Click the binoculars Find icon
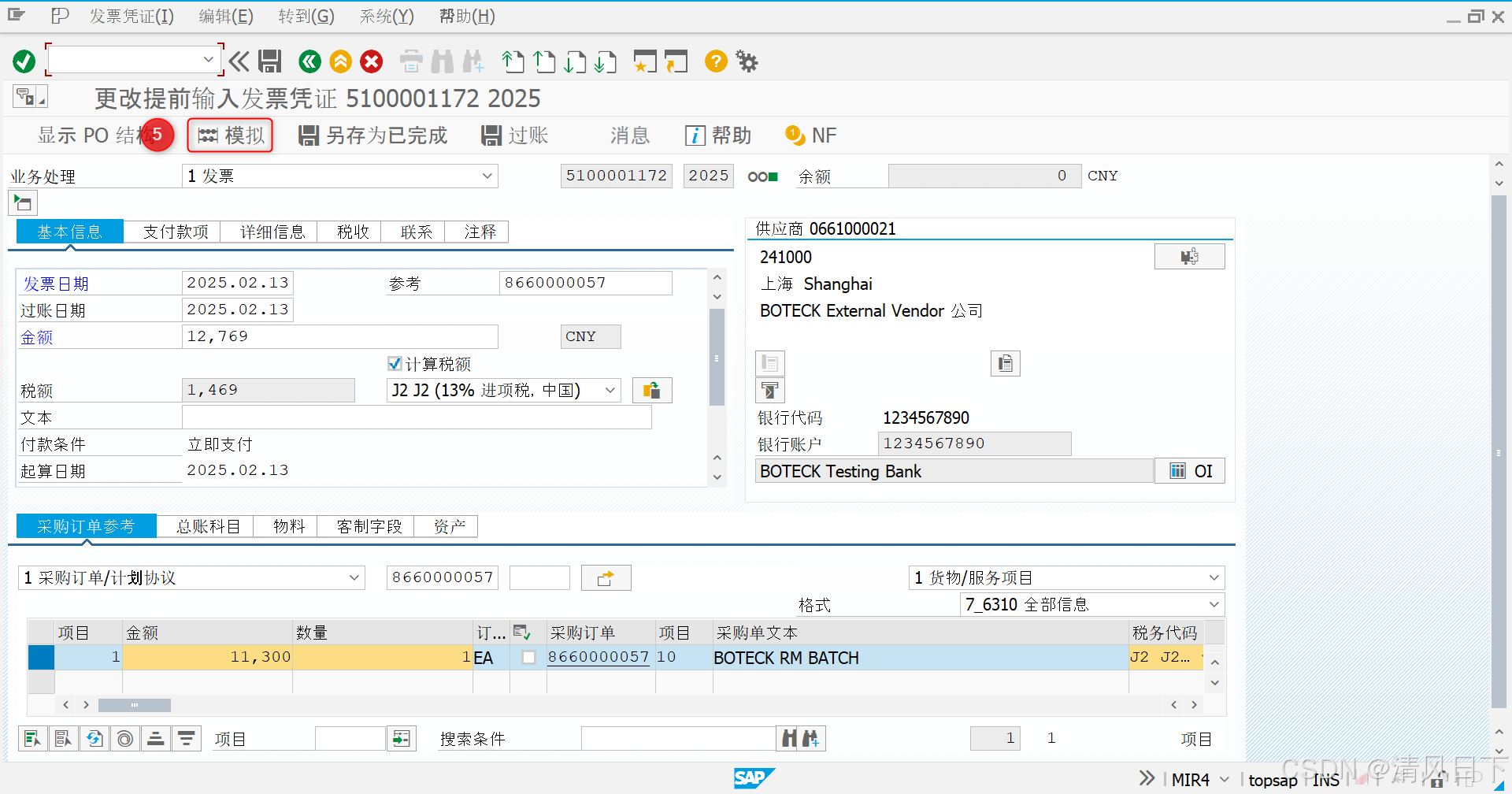The width and height of the screenshot is (1512, 794). coord(443,61)
